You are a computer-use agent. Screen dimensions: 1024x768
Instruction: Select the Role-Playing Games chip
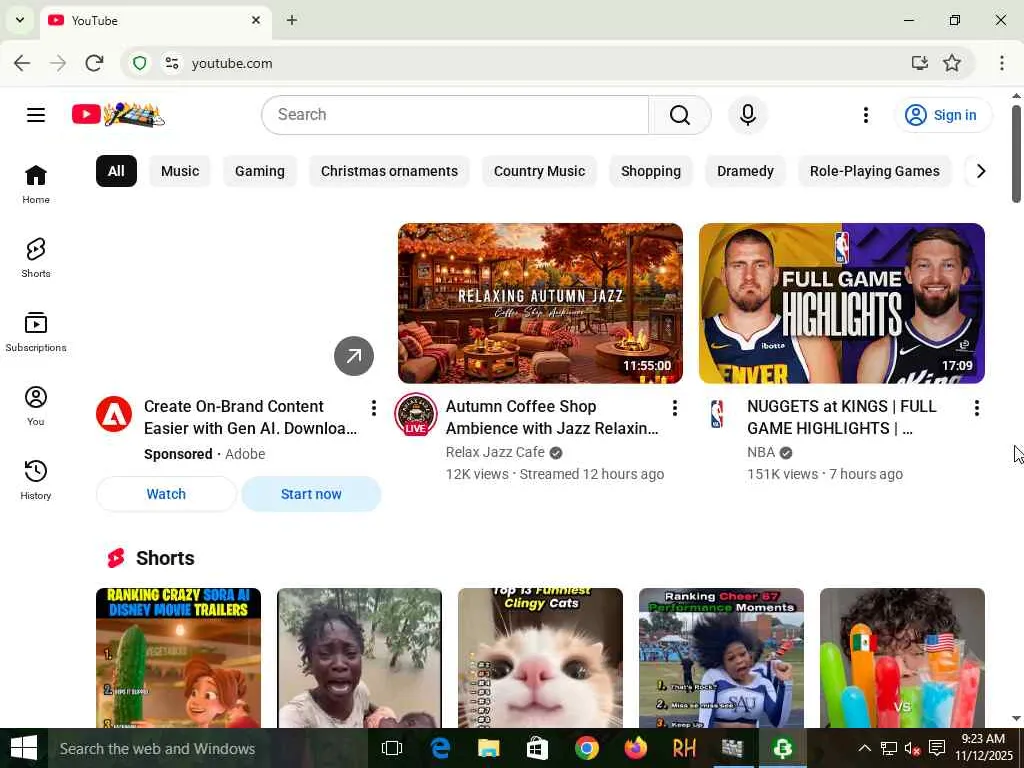pyautogui.click(x=874, y=171)
